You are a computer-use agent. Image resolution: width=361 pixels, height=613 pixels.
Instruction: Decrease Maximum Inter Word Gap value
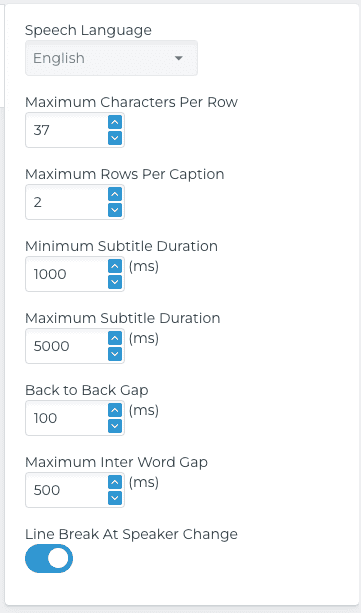click(115, 497)
